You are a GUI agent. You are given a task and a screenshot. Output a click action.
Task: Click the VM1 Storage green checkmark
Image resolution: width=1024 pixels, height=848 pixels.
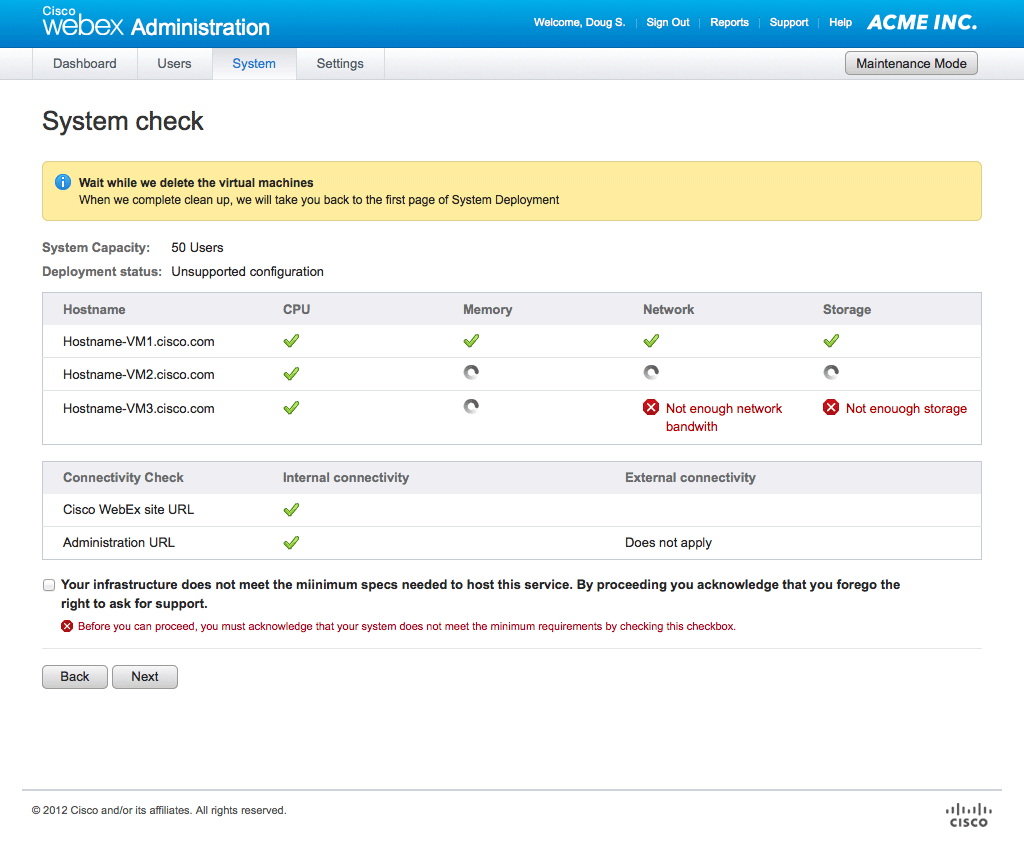[x=831, y=341]
